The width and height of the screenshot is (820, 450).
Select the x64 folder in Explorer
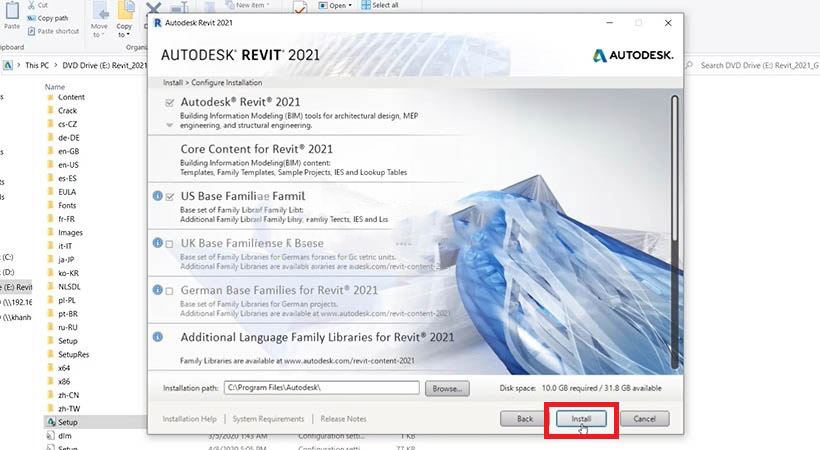pos(64,368)
